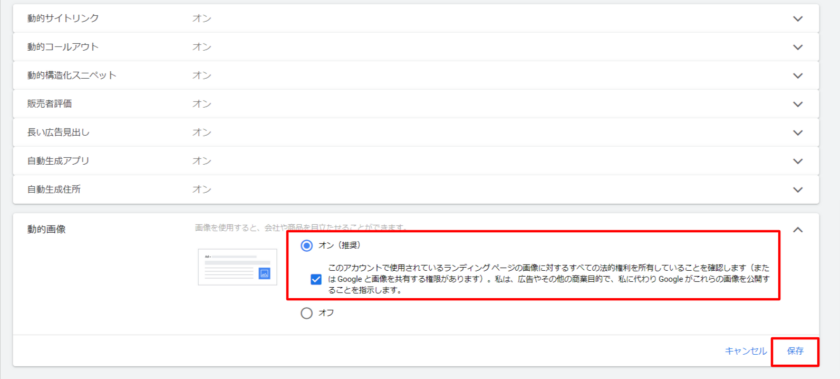The image size is (840, 379).
Task: Expand the 動的構造化スニペット row chevron
Action: [x=798, y=76]
